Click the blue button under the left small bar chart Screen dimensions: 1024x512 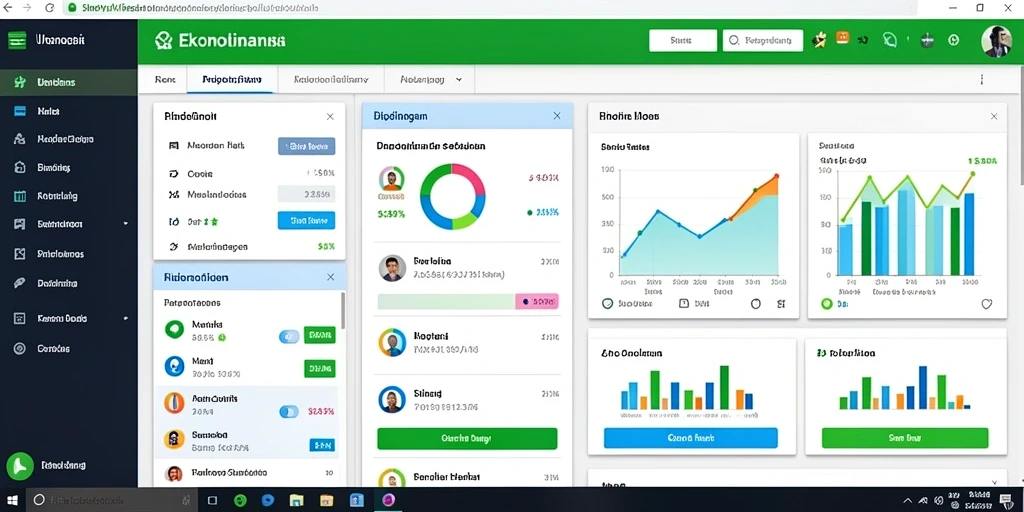pos(690,438)
